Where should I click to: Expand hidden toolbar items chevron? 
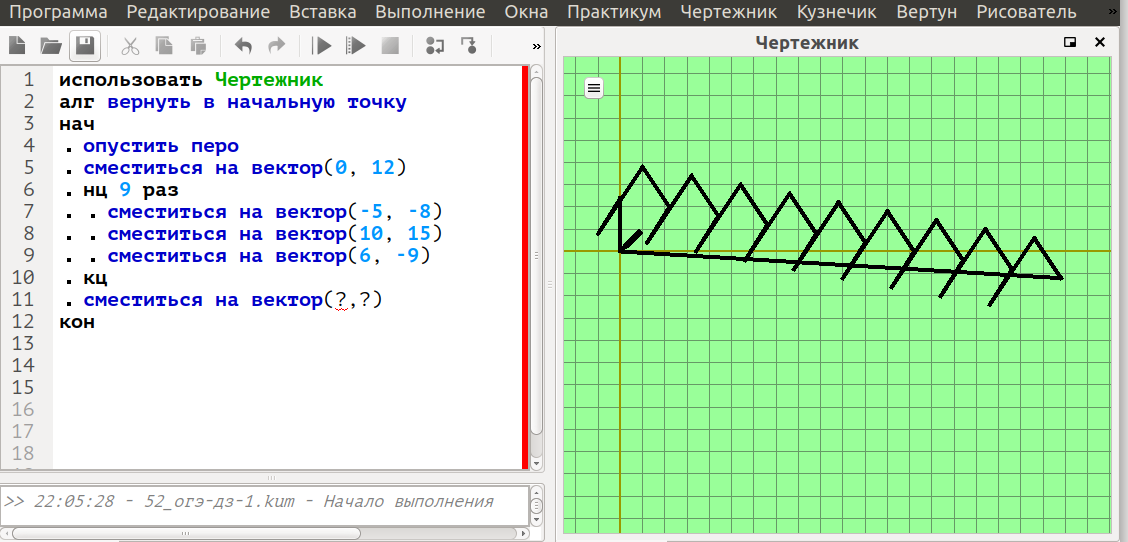point(537,46)
